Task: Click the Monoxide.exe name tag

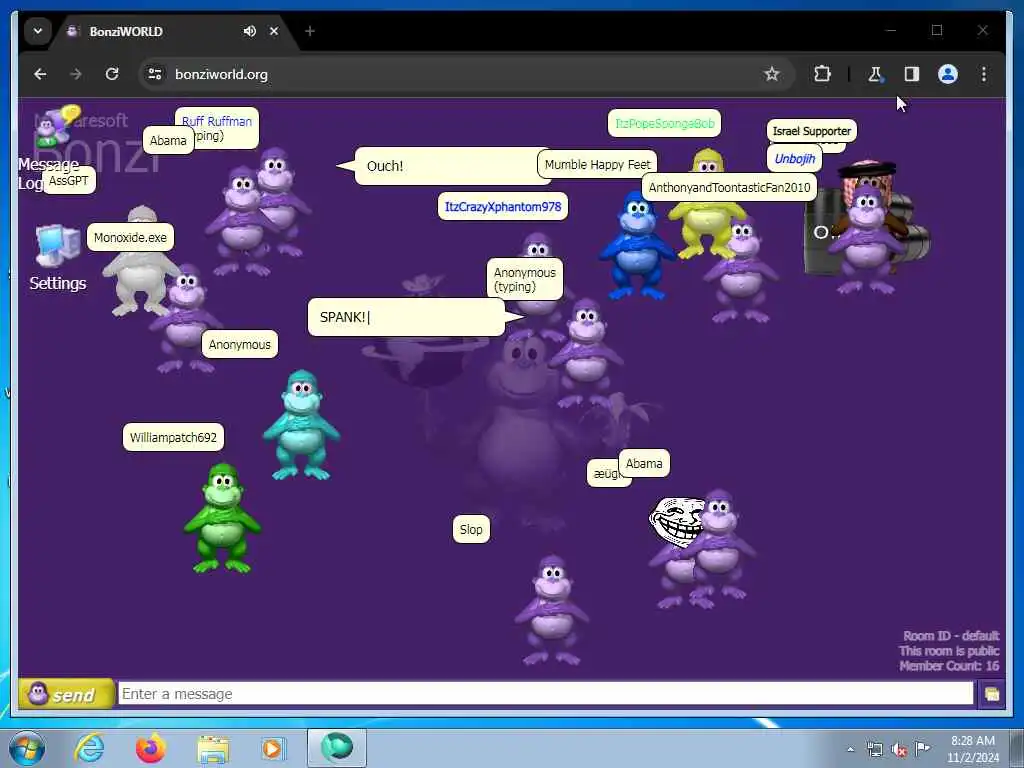Action: tap(130, 238)
